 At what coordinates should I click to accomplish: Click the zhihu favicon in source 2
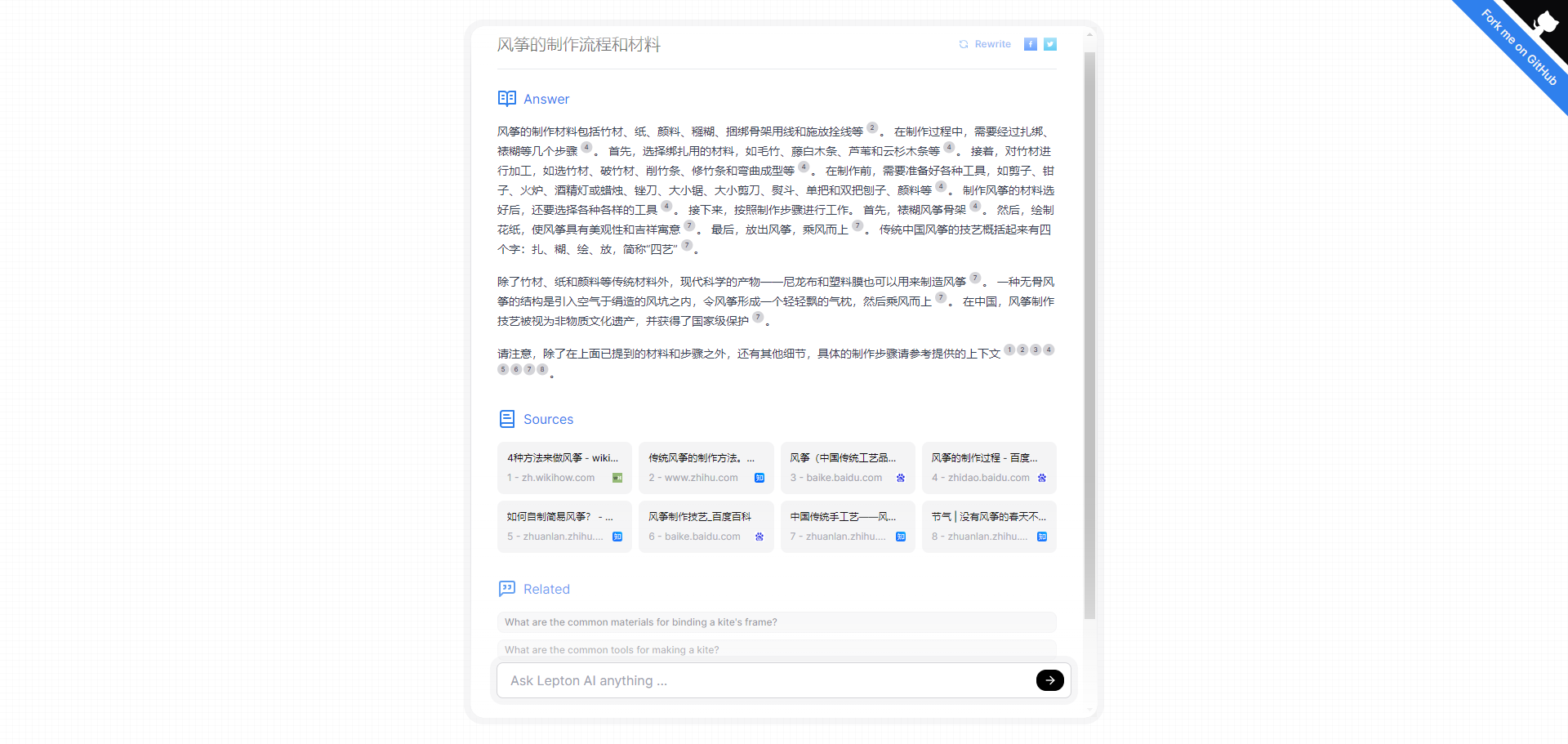759,478
